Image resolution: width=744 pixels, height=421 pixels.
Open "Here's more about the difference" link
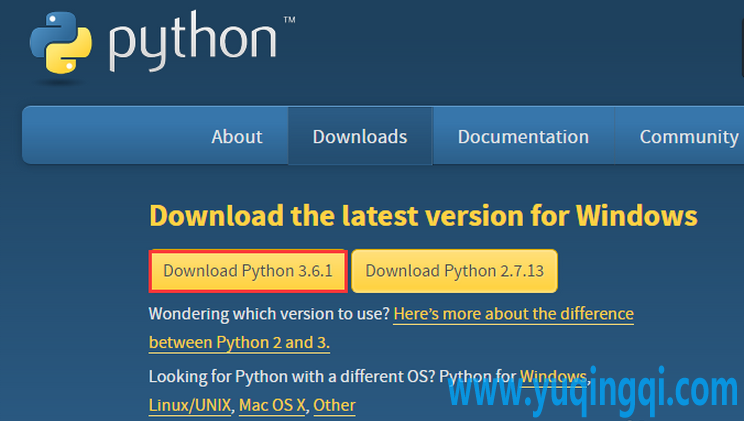513,314
